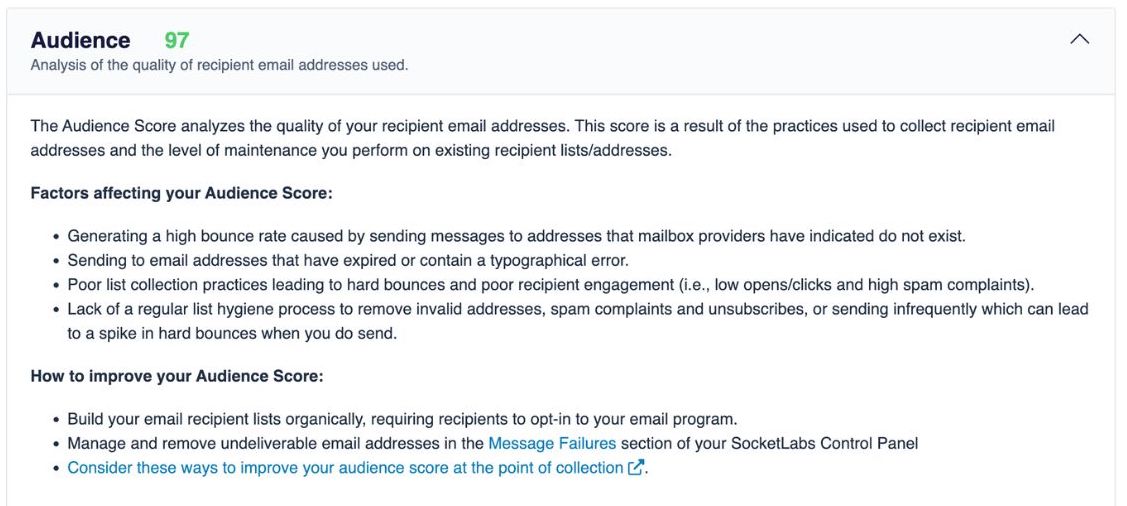Click the Audience Score intro paragraph

point(543,139)
